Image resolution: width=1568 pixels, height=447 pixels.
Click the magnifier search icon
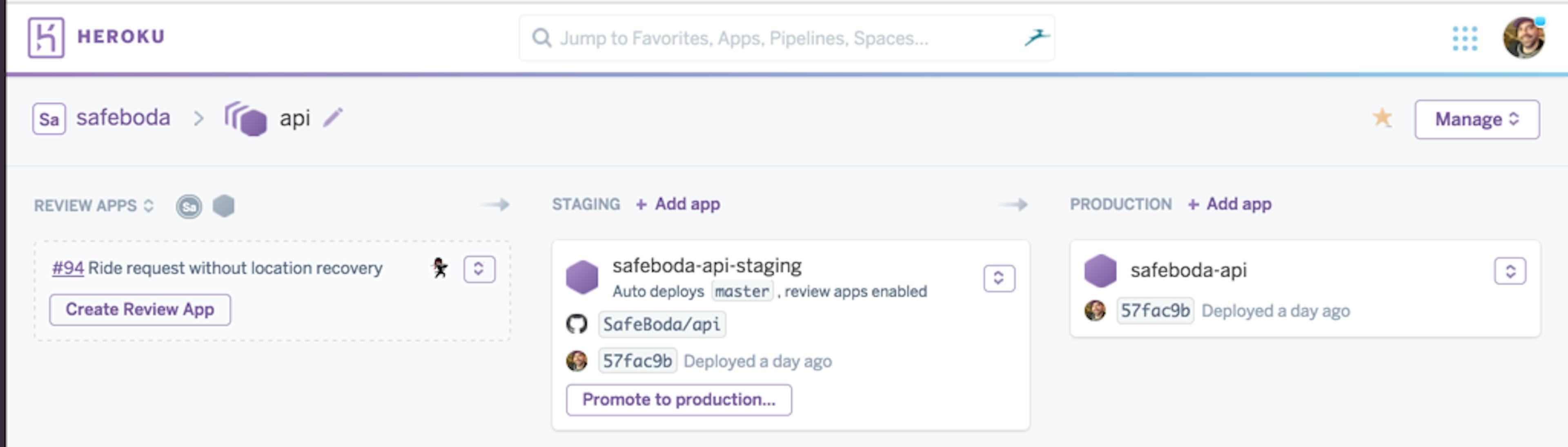pos(541,38)
